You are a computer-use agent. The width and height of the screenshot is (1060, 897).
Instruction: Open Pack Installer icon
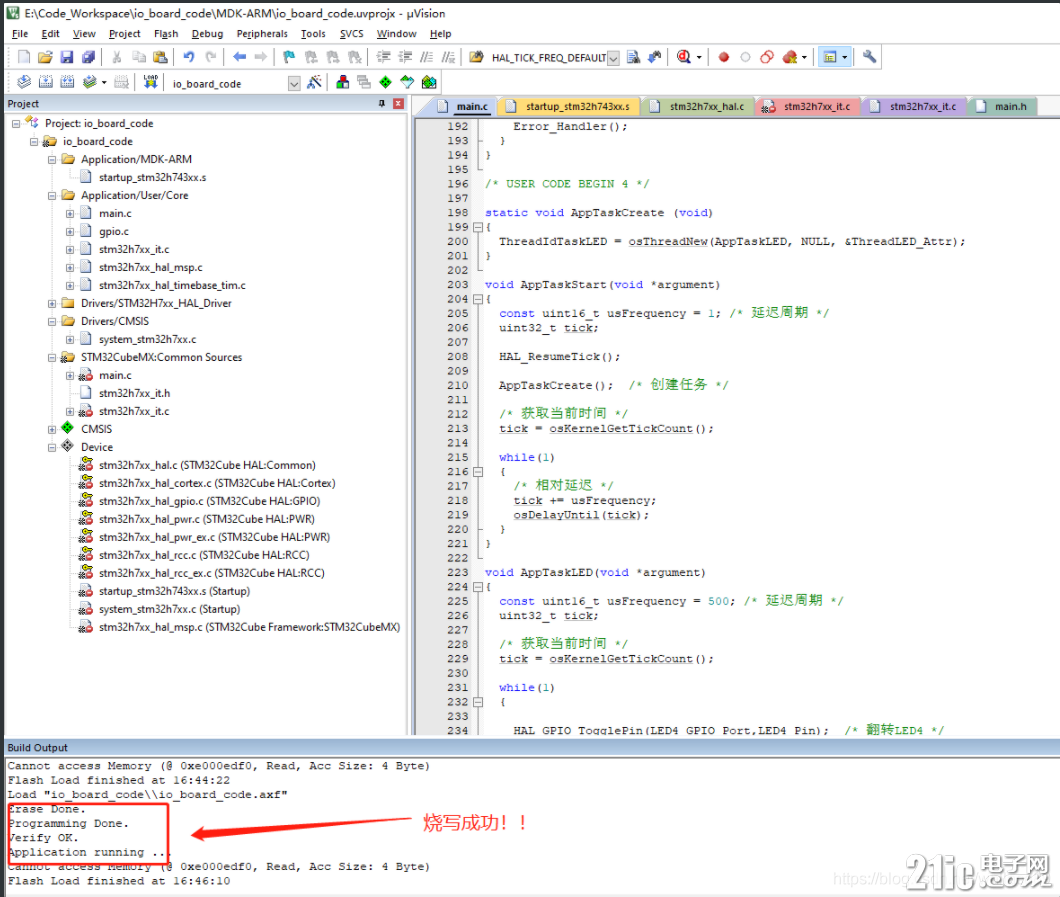tap(429, 82)
